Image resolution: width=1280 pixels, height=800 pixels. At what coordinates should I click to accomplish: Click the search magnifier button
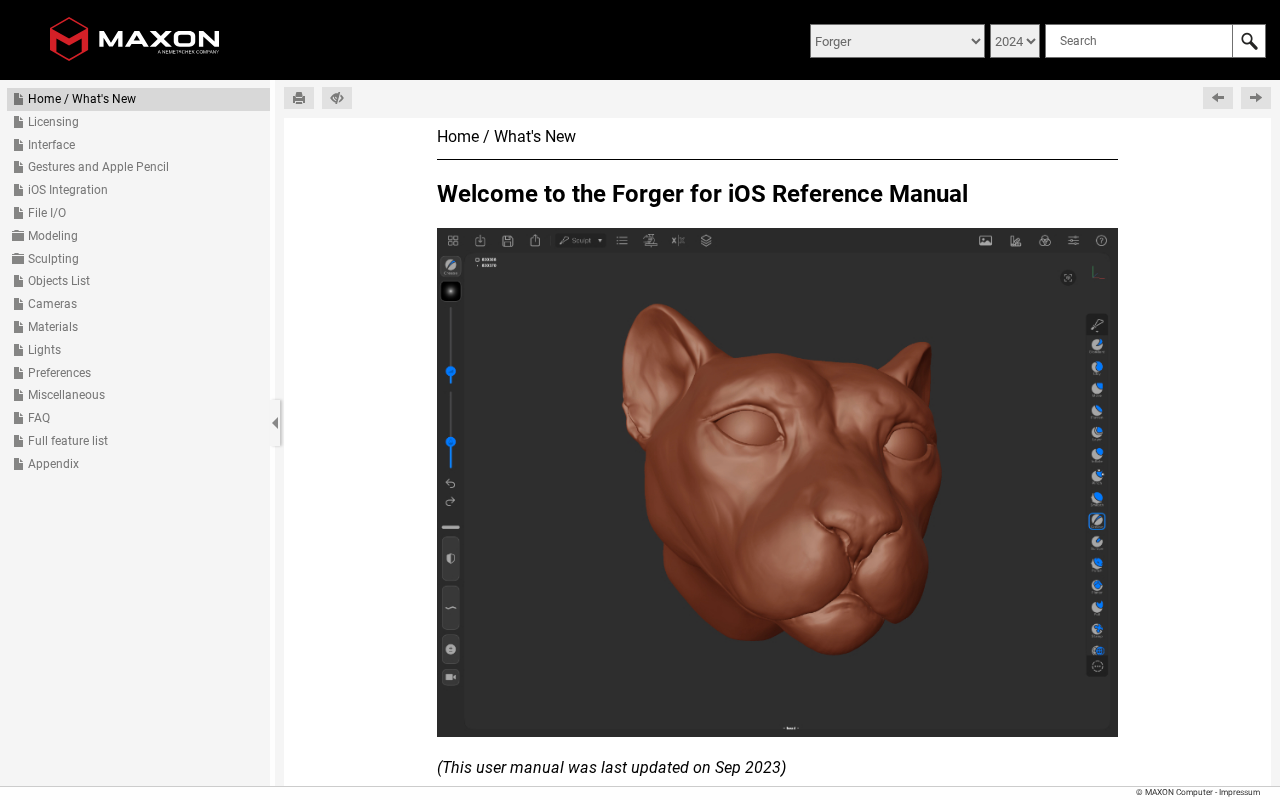(1249, 41)
